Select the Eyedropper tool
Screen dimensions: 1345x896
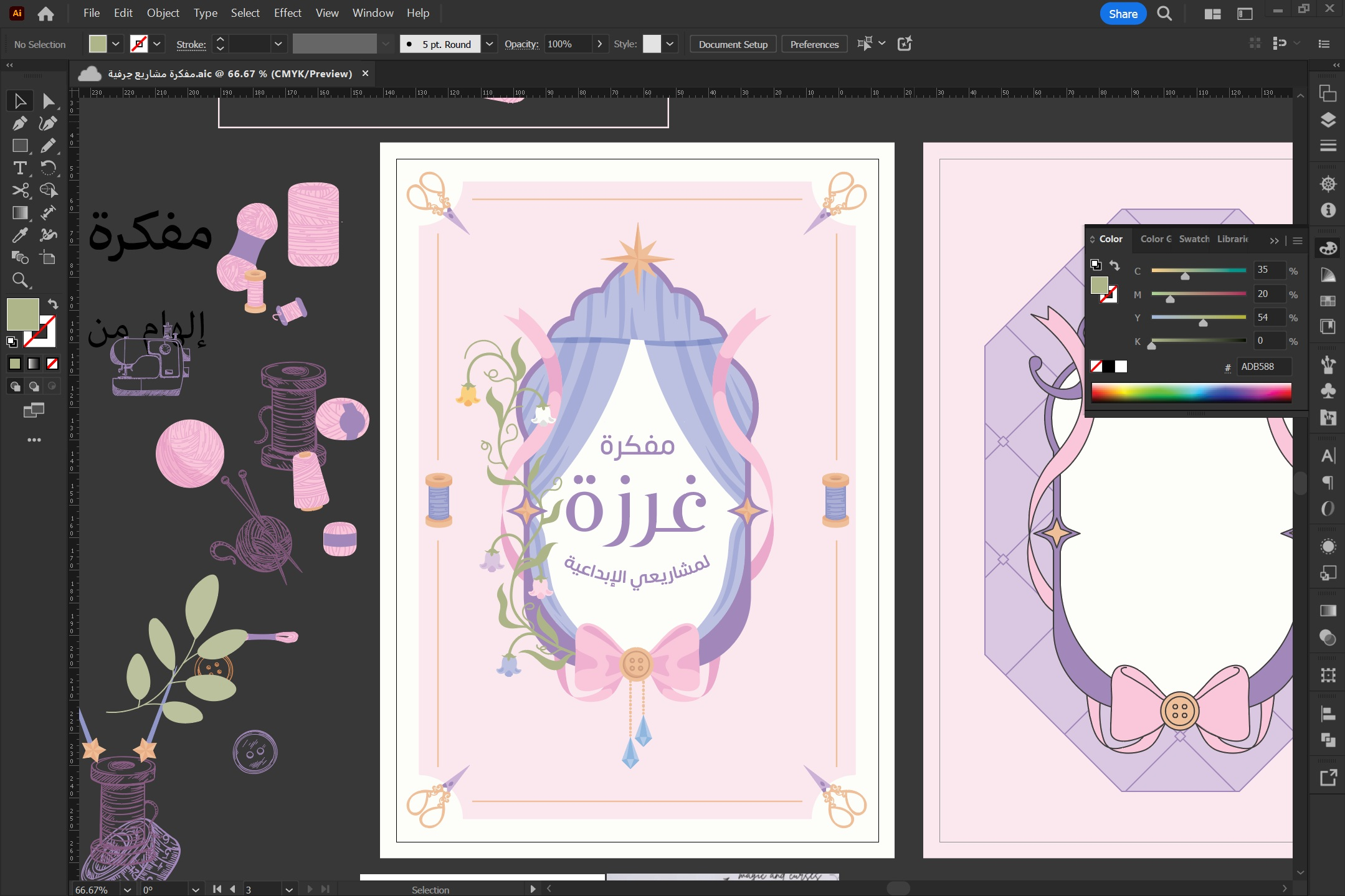coord(19,235)
